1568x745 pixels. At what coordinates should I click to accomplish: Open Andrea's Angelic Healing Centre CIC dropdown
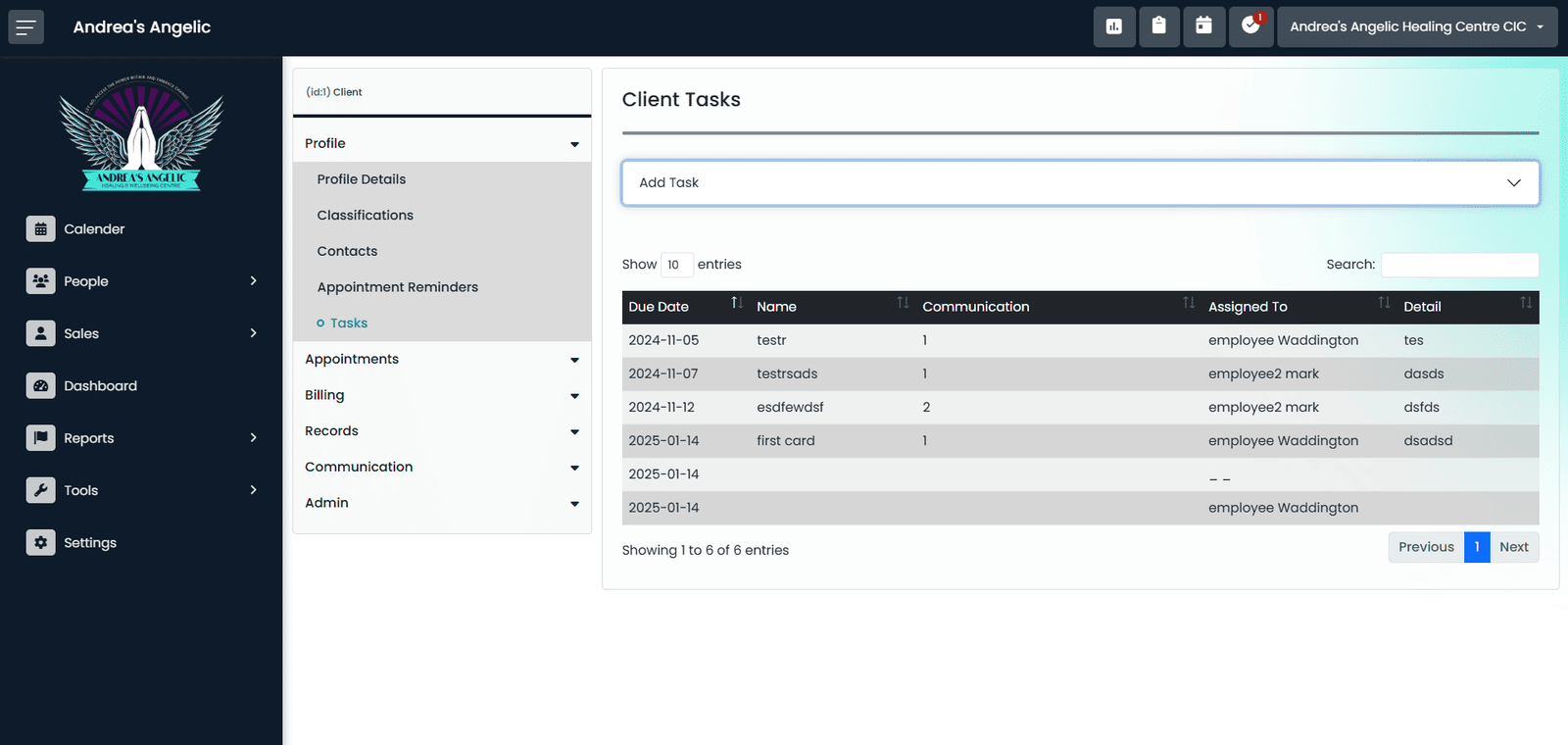1417,26
